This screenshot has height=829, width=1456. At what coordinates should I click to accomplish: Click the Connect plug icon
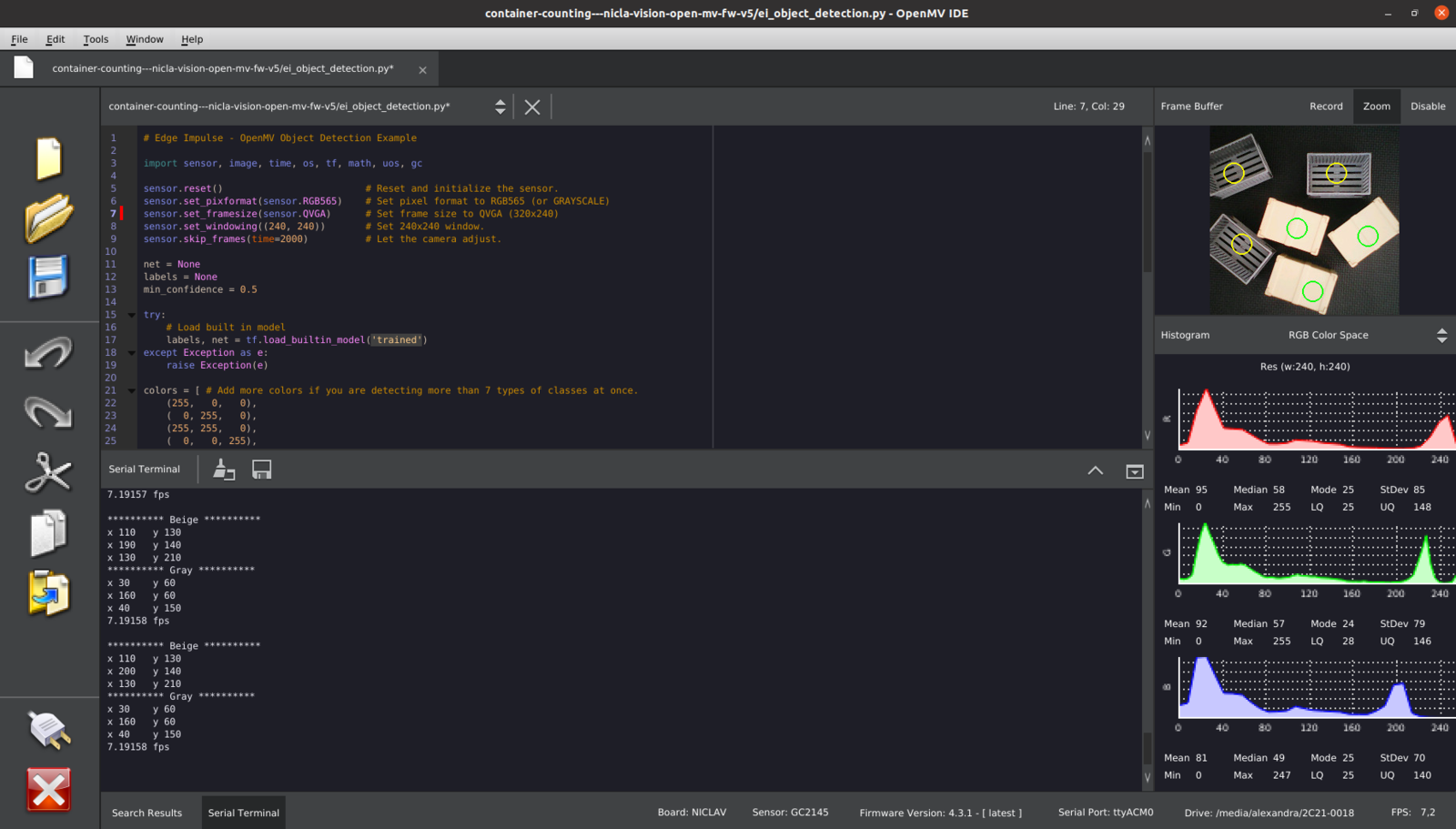pos(48,730)
